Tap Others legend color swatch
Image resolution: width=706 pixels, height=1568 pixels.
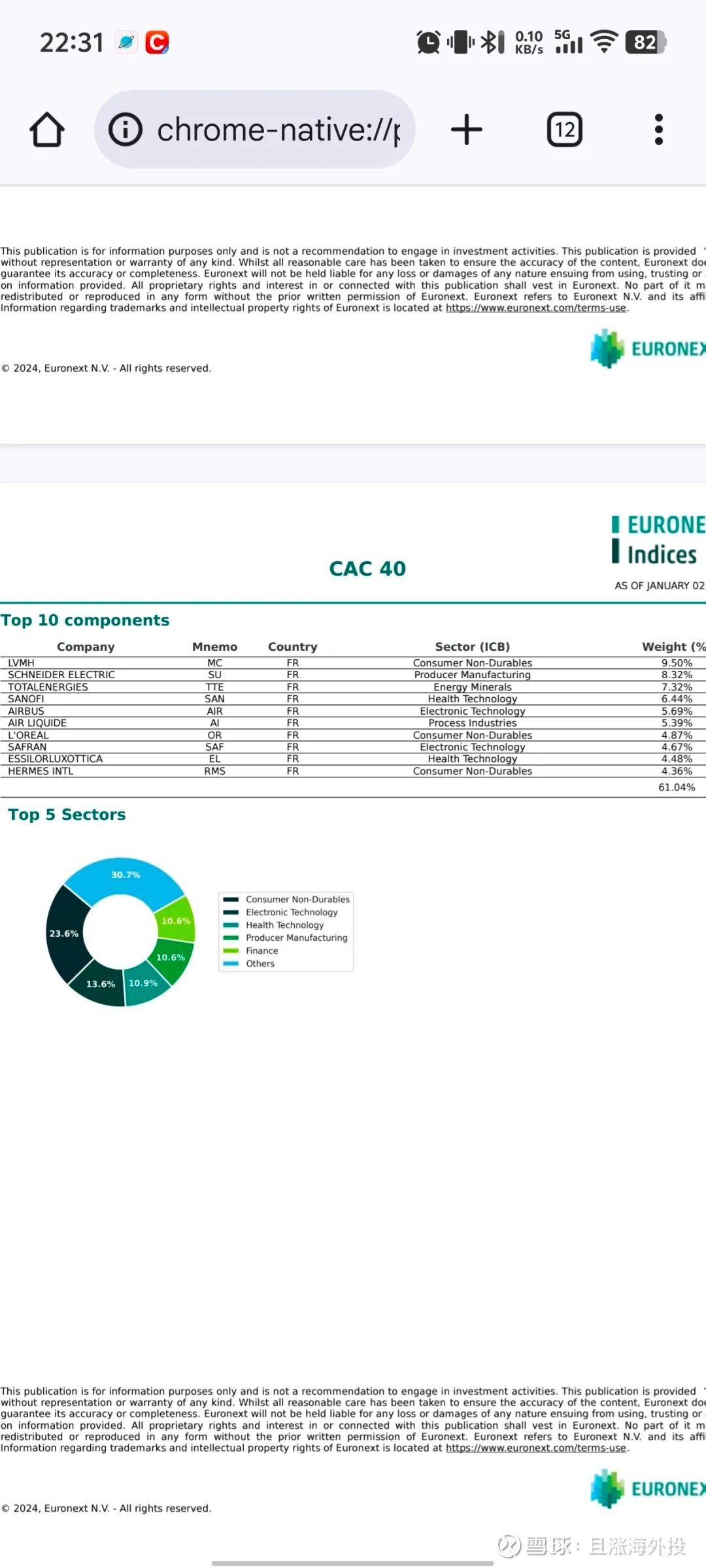231,964
